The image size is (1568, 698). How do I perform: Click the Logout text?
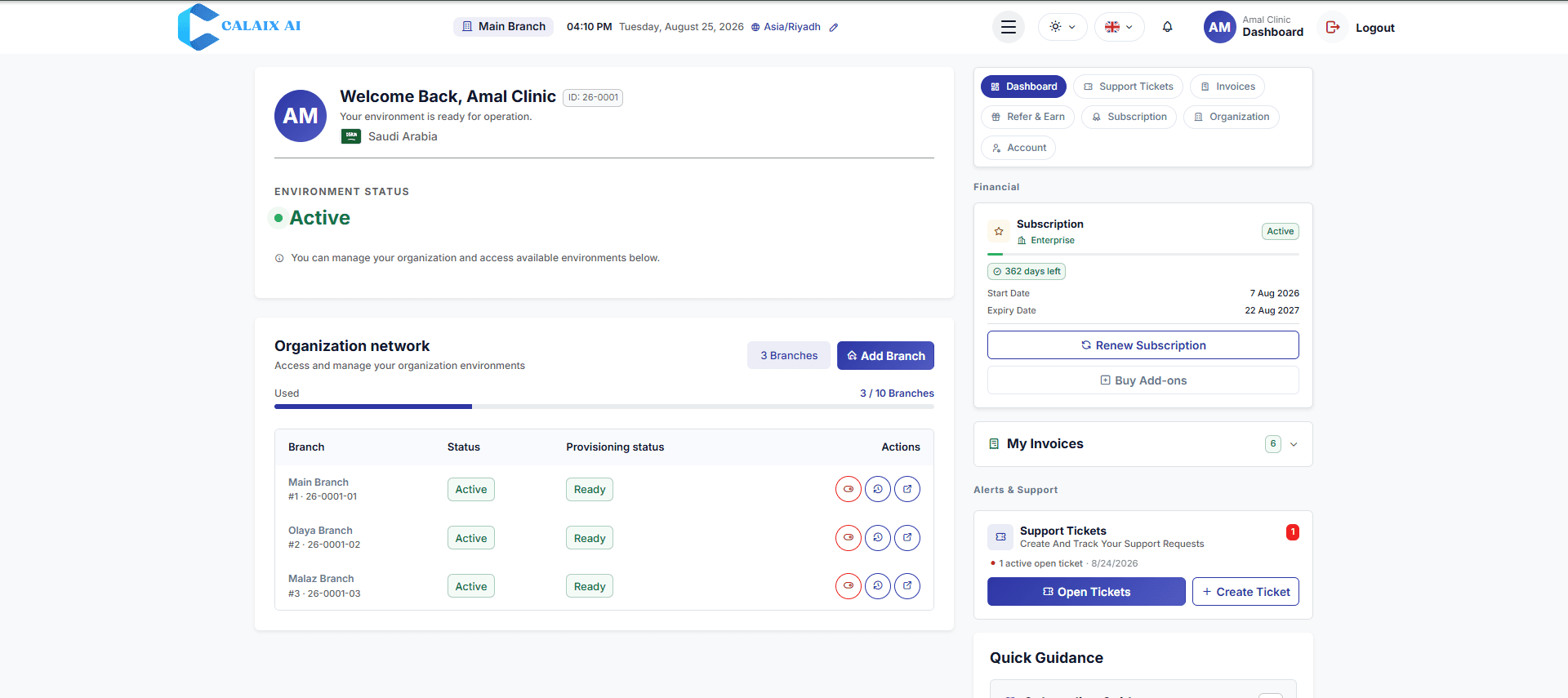pyautogui.click(x=1375, y=28)
